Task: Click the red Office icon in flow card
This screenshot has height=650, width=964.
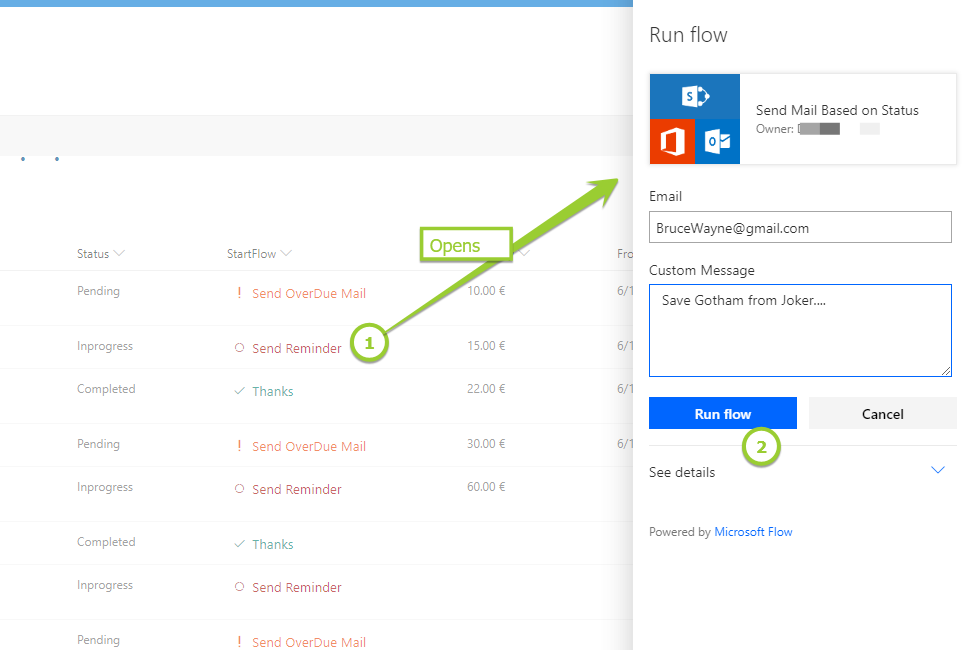Action: pyautogui.click(x=672, y=142)
